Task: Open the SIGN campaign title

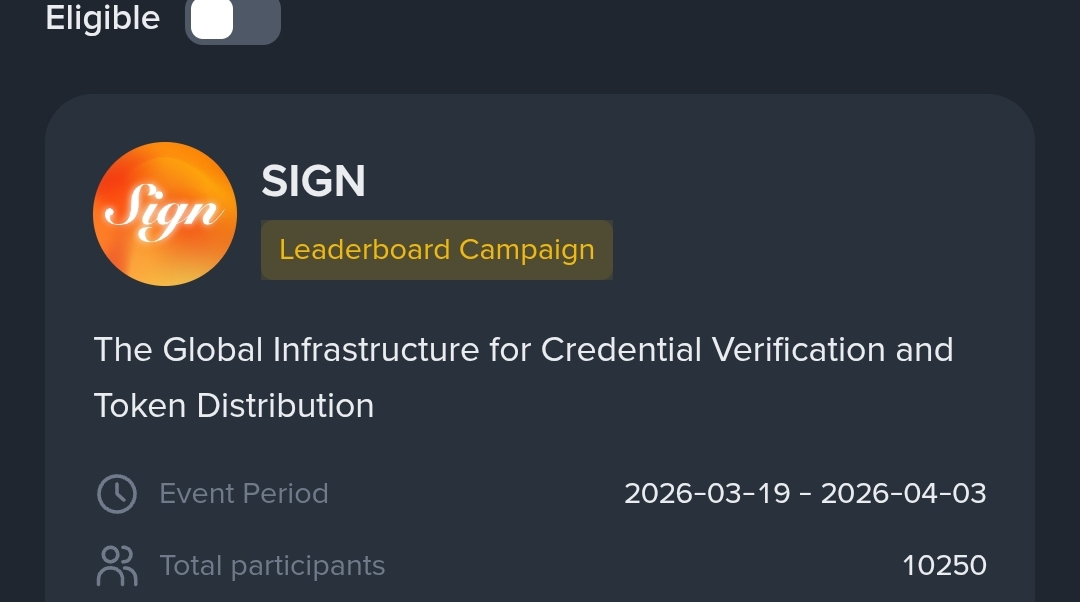Action: 313,181
